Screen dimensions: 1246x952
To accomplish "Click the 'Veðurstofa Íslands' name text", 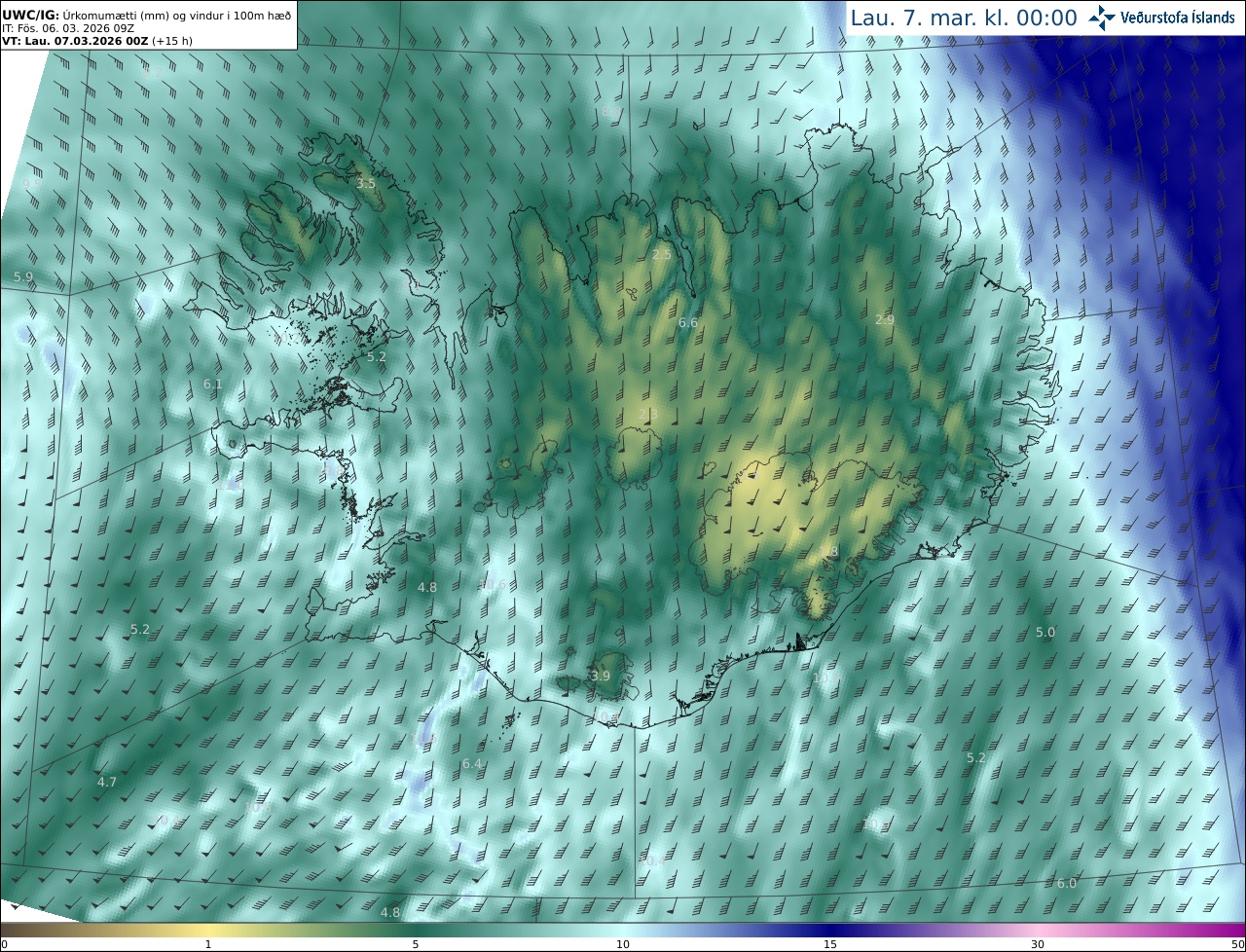I will (x=1178, y=18).
